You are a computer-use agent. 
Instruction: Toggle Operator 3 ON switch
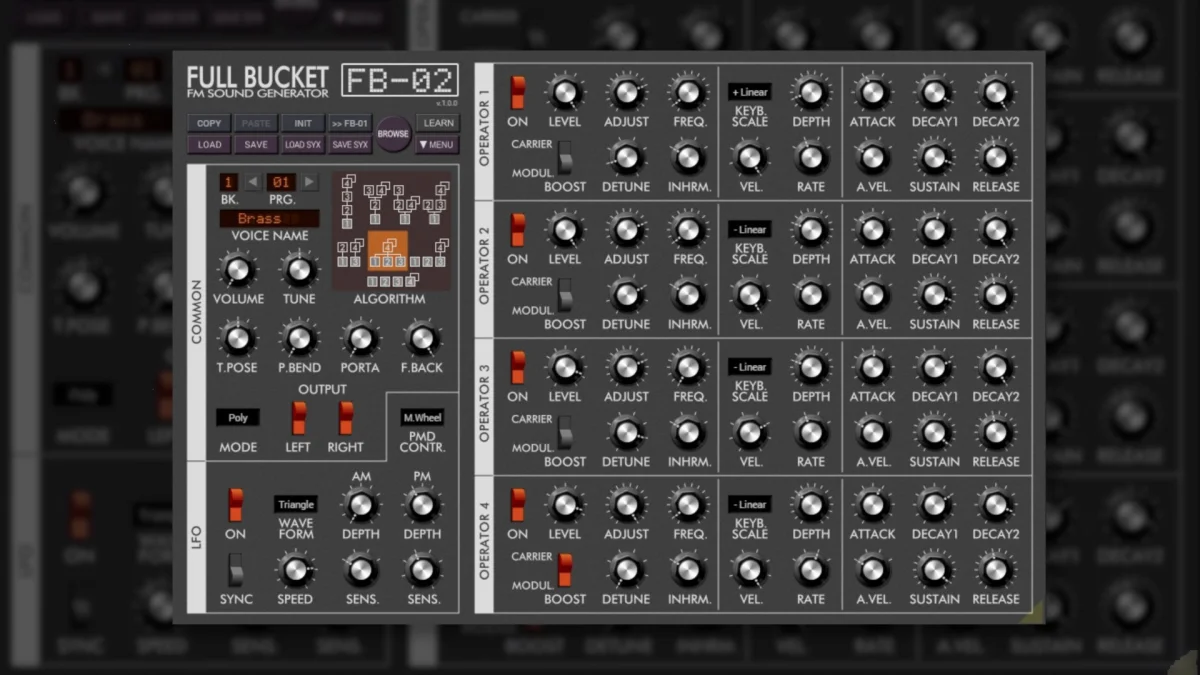517,367
